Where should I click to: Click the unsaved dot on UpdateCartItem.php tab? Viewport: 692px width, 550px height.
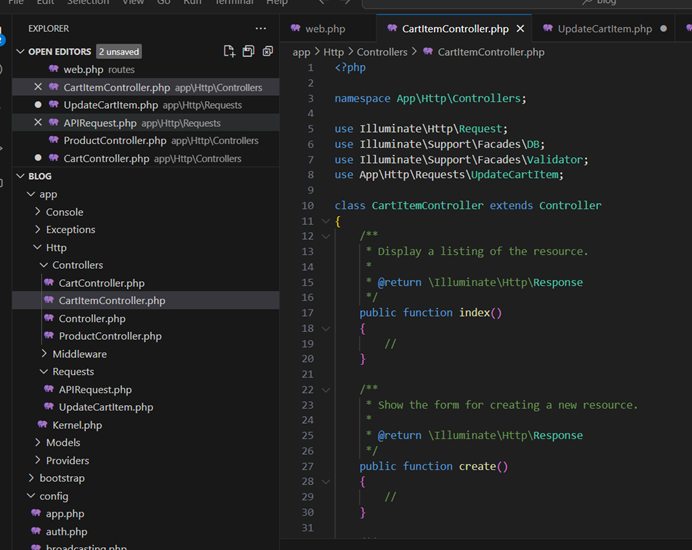pyautogui.click(x=664, y=29)
